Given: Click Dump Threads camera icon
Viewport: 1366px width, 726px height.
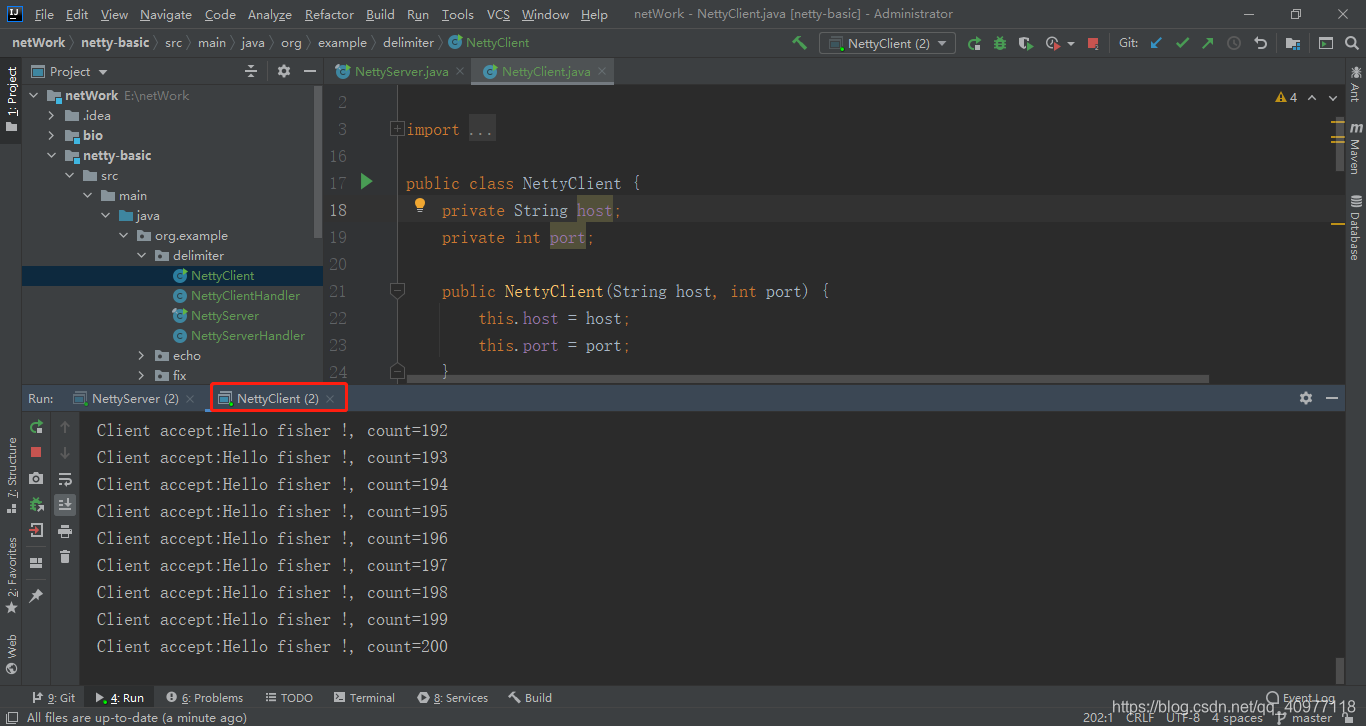Looking at the screenshot, I should (x=36, y=479).
